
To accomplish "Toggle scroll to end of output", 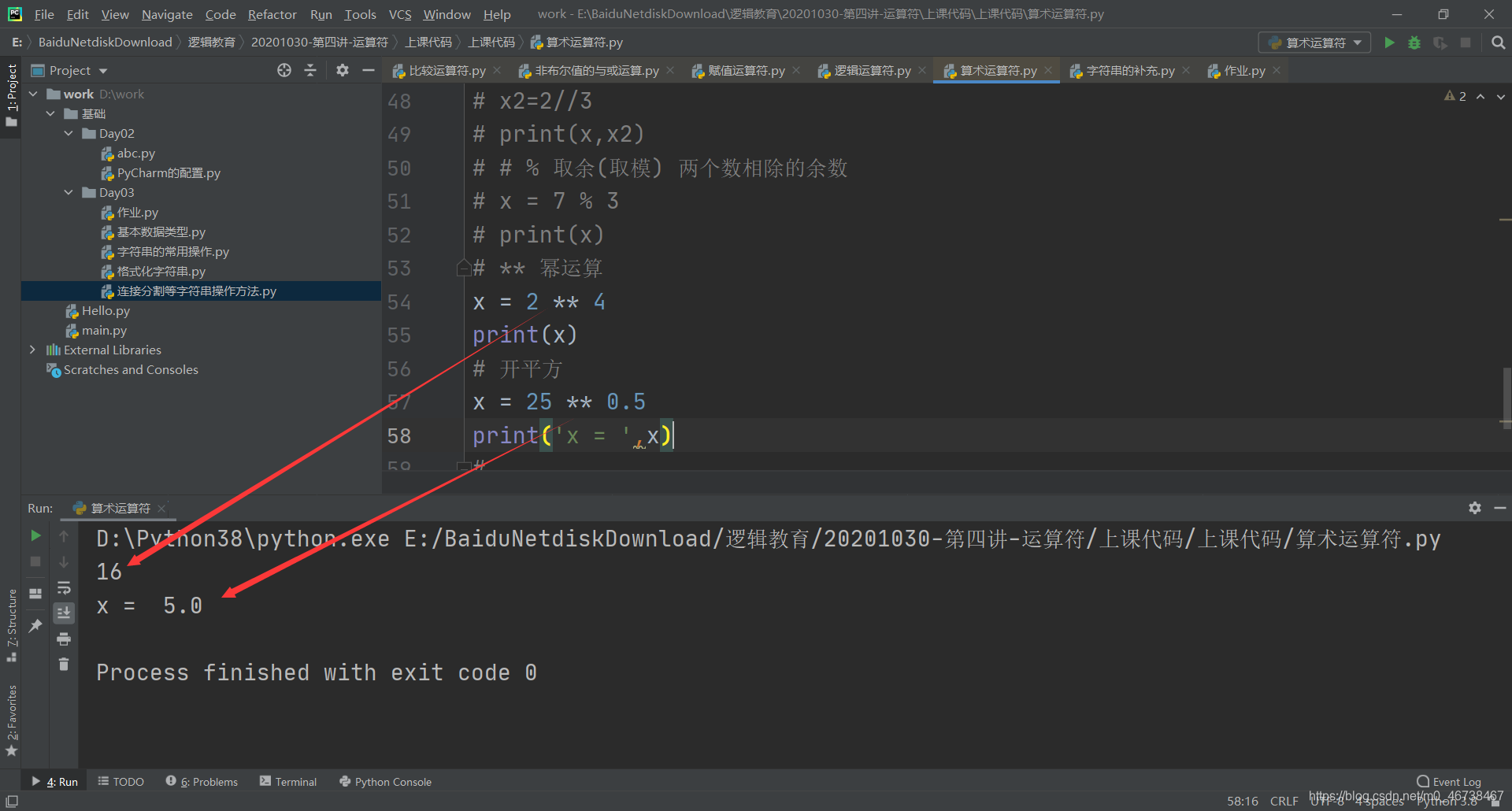I will (x=64, y=613).
